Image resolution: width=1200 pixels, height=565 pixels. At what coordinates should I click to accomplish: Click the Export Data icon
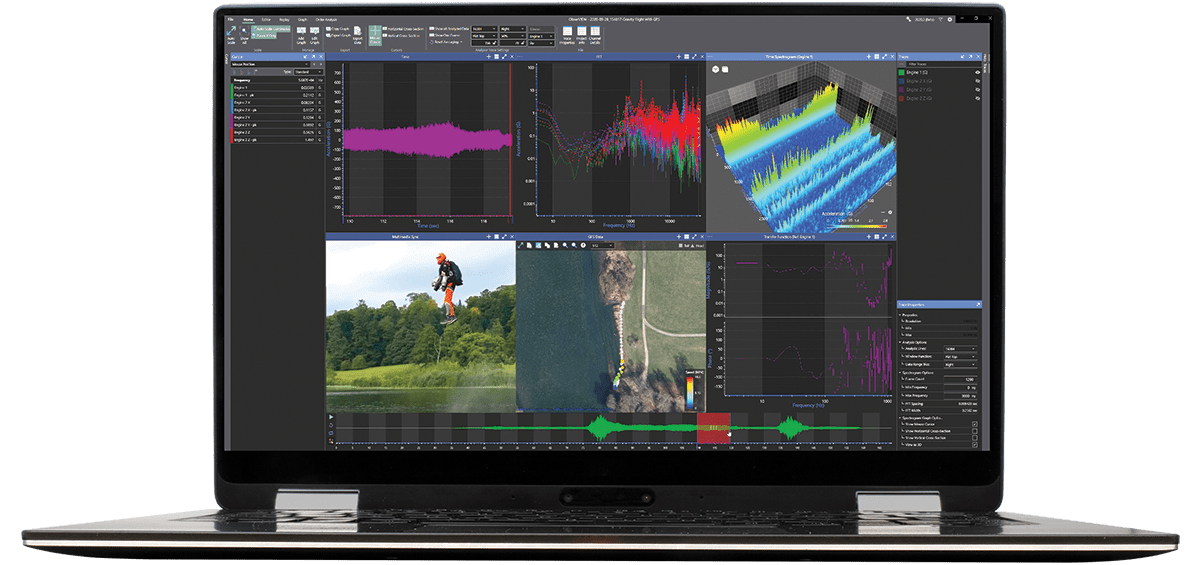coord(358,33)
